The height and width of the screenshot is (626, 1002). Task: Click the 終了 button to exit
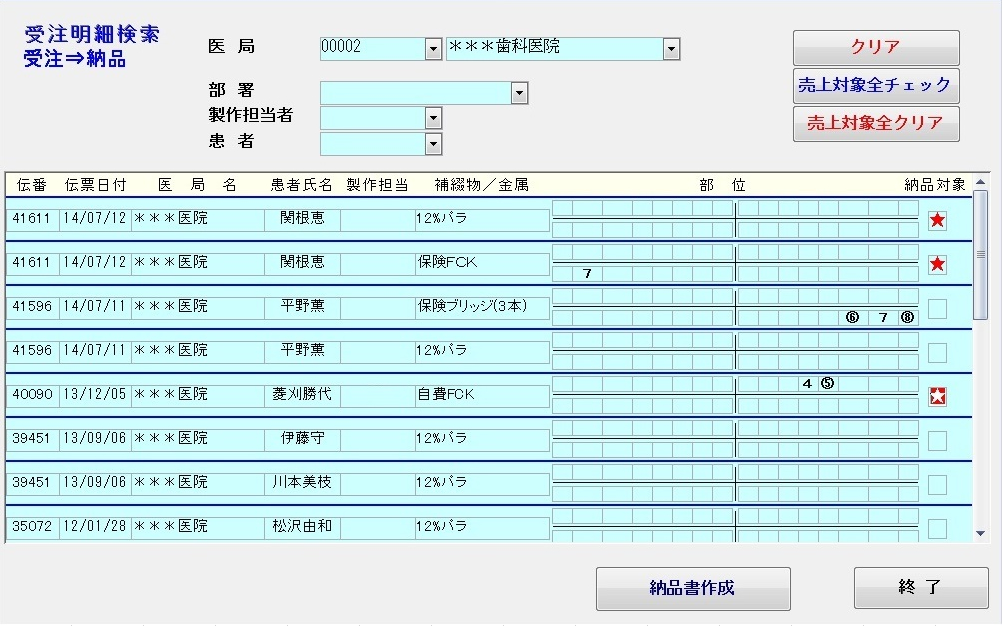(x=920, y=588)
